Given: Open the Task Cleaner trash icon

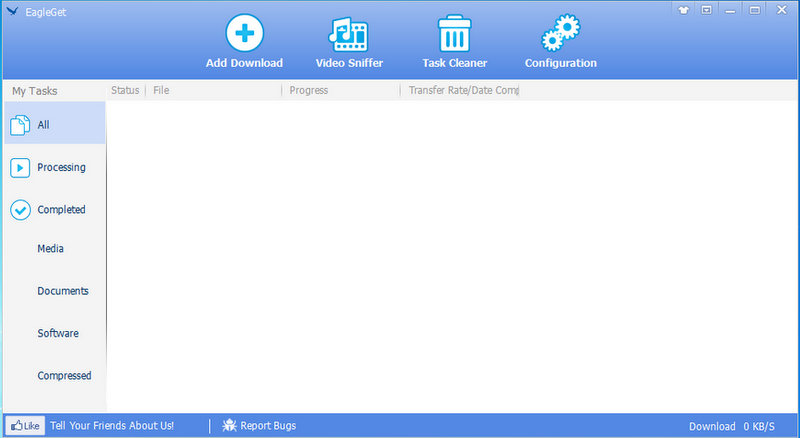Looking at the screenshot, I should pos(454,33).
